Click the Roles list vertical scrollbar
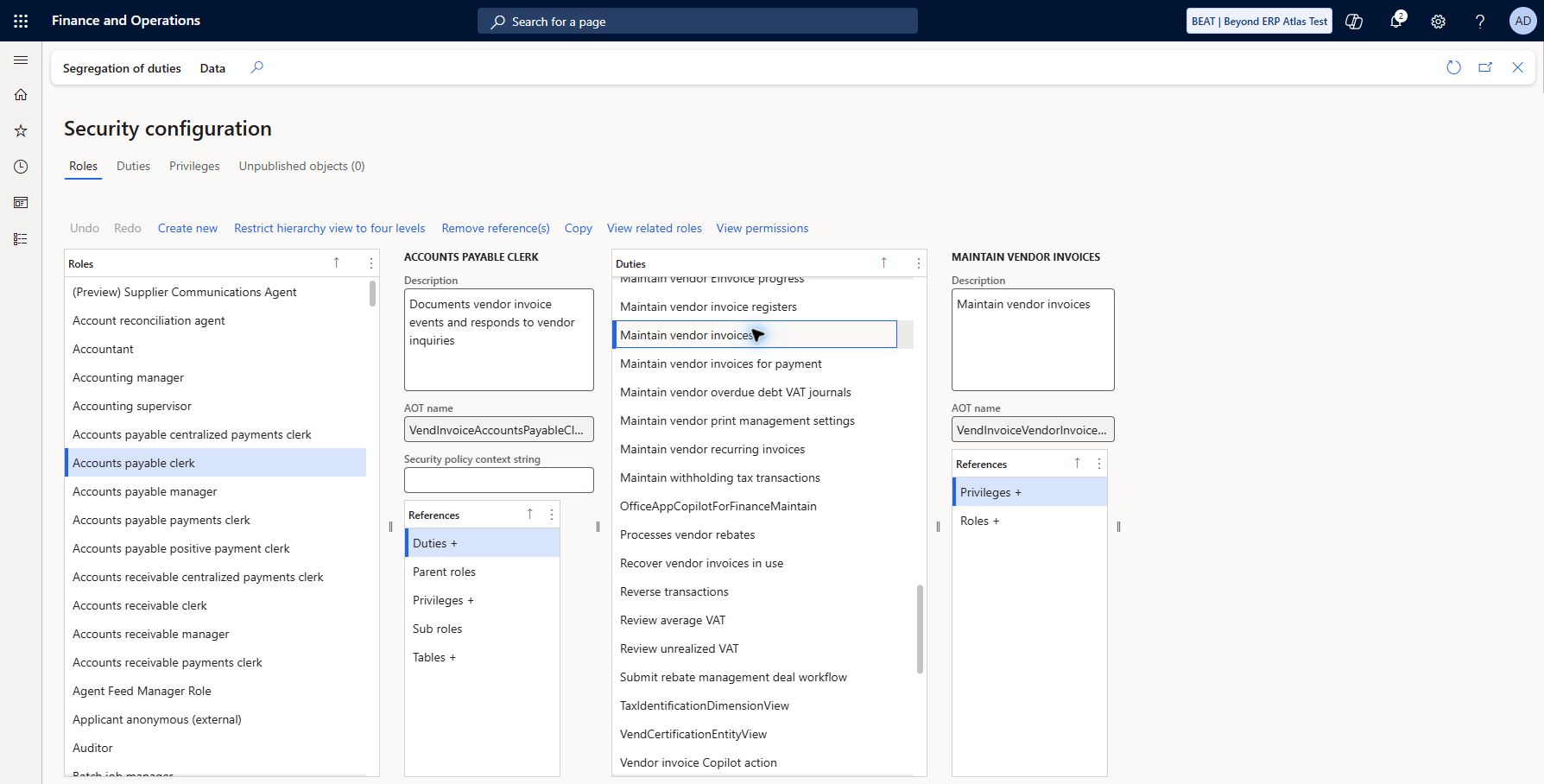Screen dimensions: 1544x784 click(x=372, y=294)
